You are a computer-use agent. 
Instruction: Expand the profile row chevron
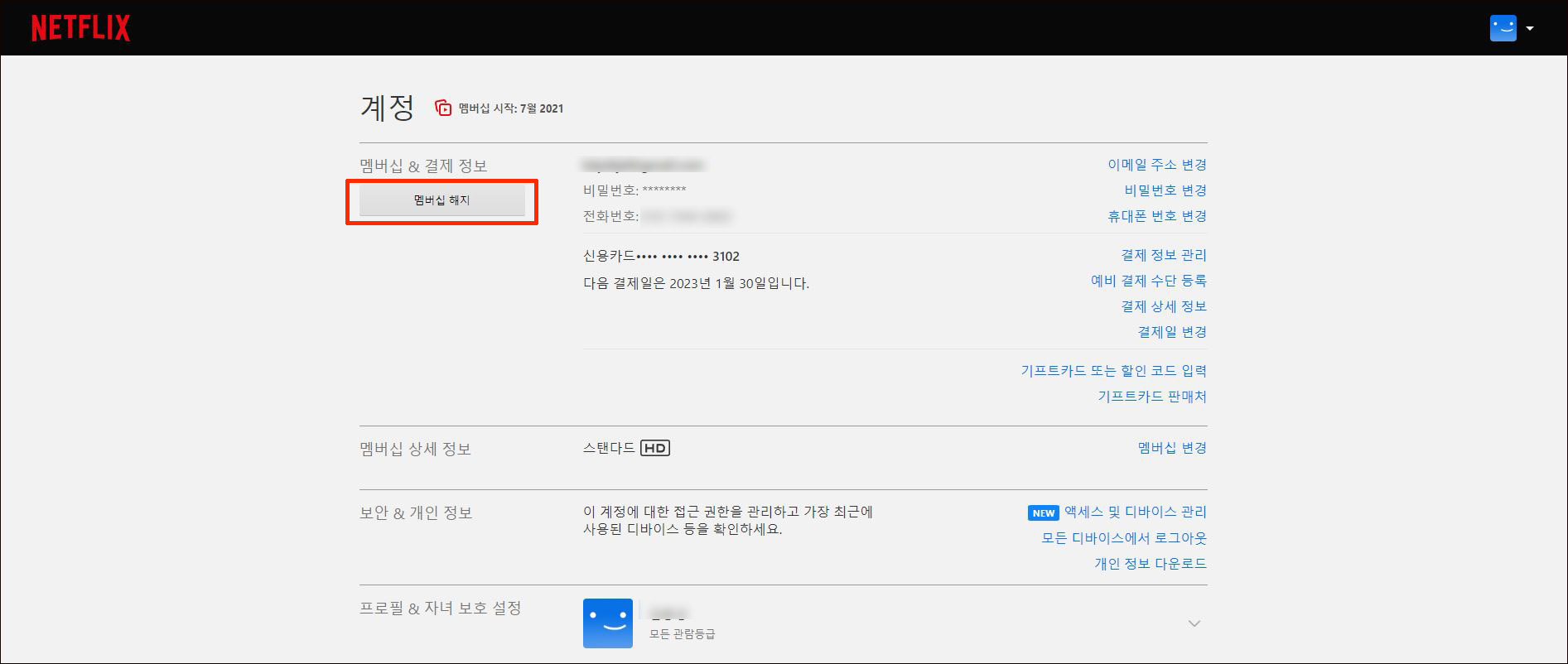tap(1194, 623)
